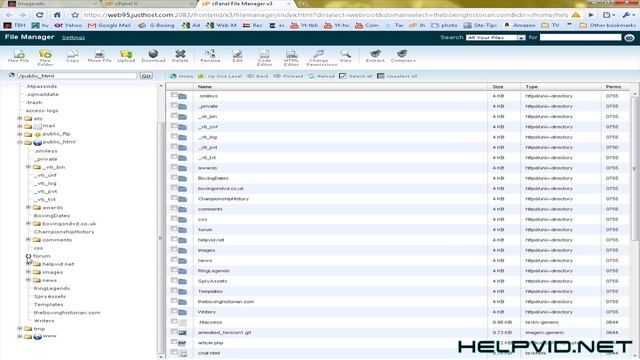Open Change Permissions tool

click(x=321, y=58)
